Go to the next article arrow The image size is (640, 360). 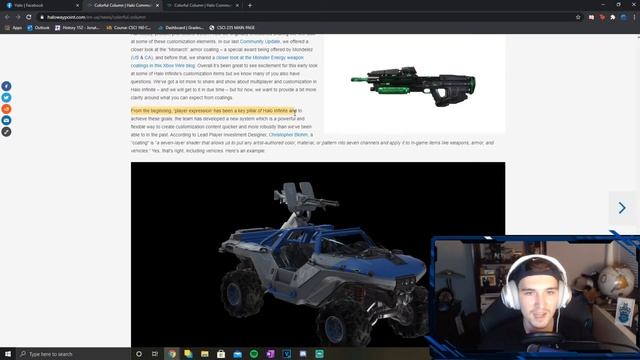[x=622, y=208]
